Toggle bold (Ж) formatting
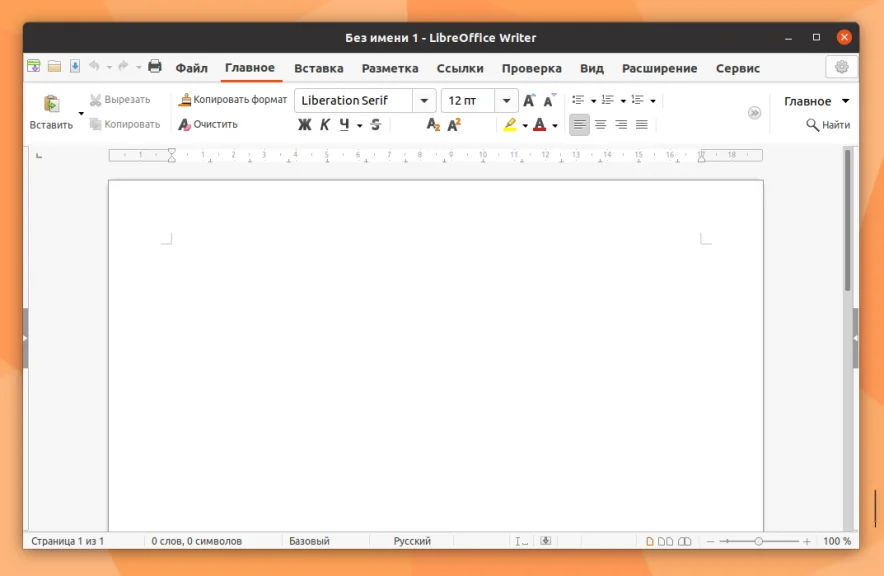The image size is (884, 576). (x=304, y=125)
